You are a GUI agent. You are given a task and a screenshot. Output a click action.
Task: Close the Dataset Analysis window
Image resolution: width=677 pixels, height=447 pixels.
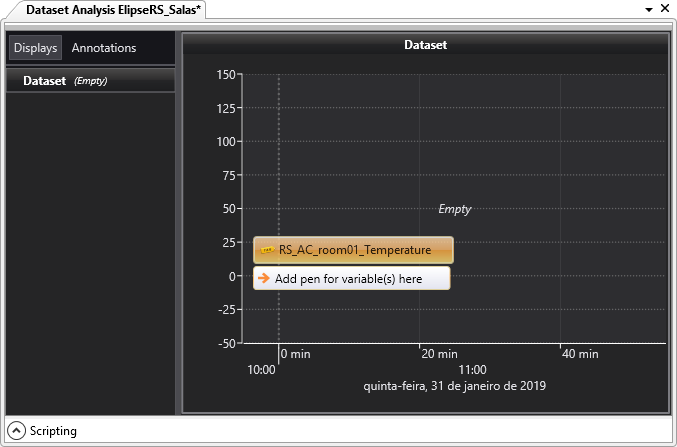[x=664, y=9]
